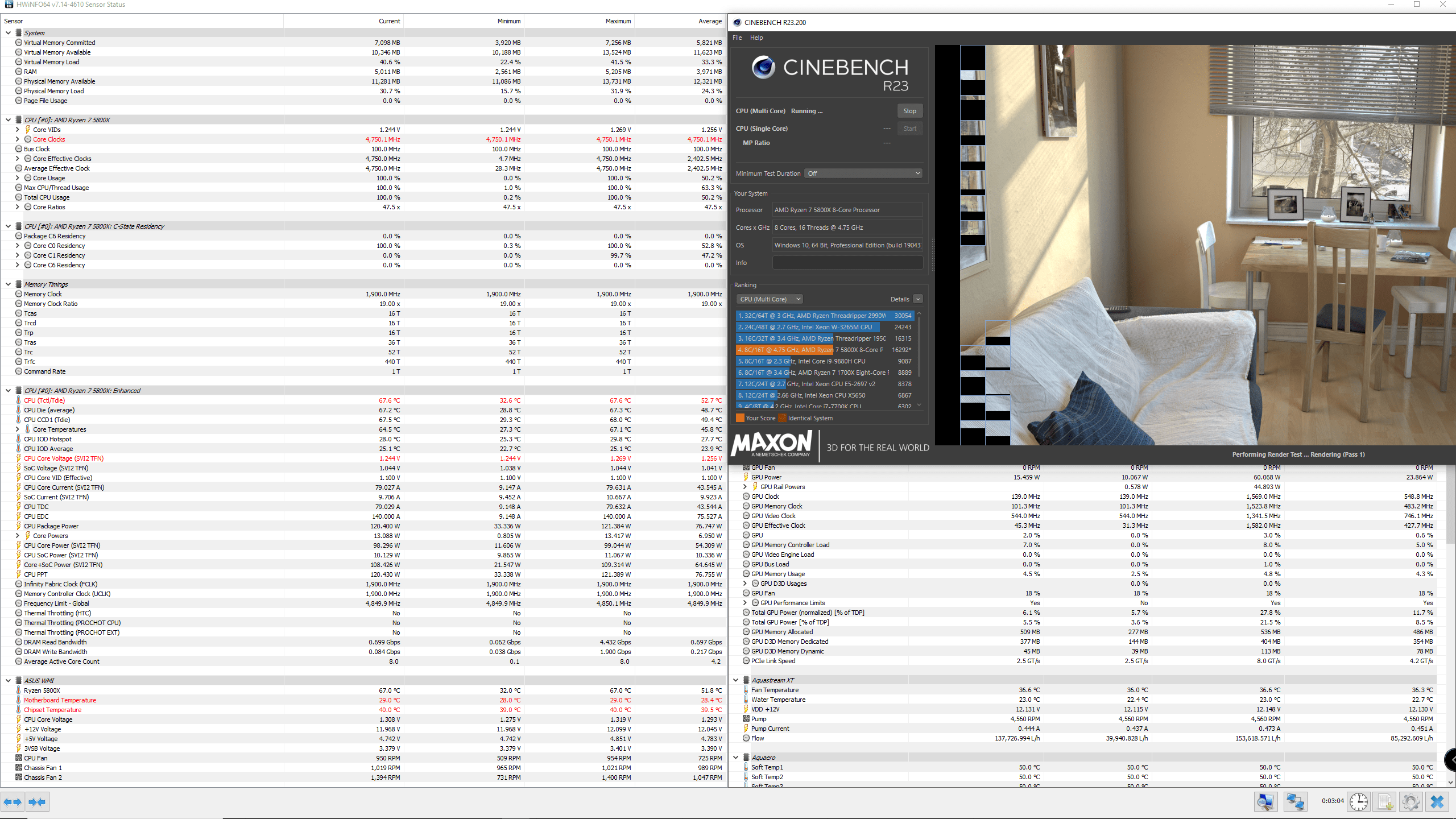Click the Cinebench render preview image
Viewport: 1456px width, 819px height.
point(1196,245)
